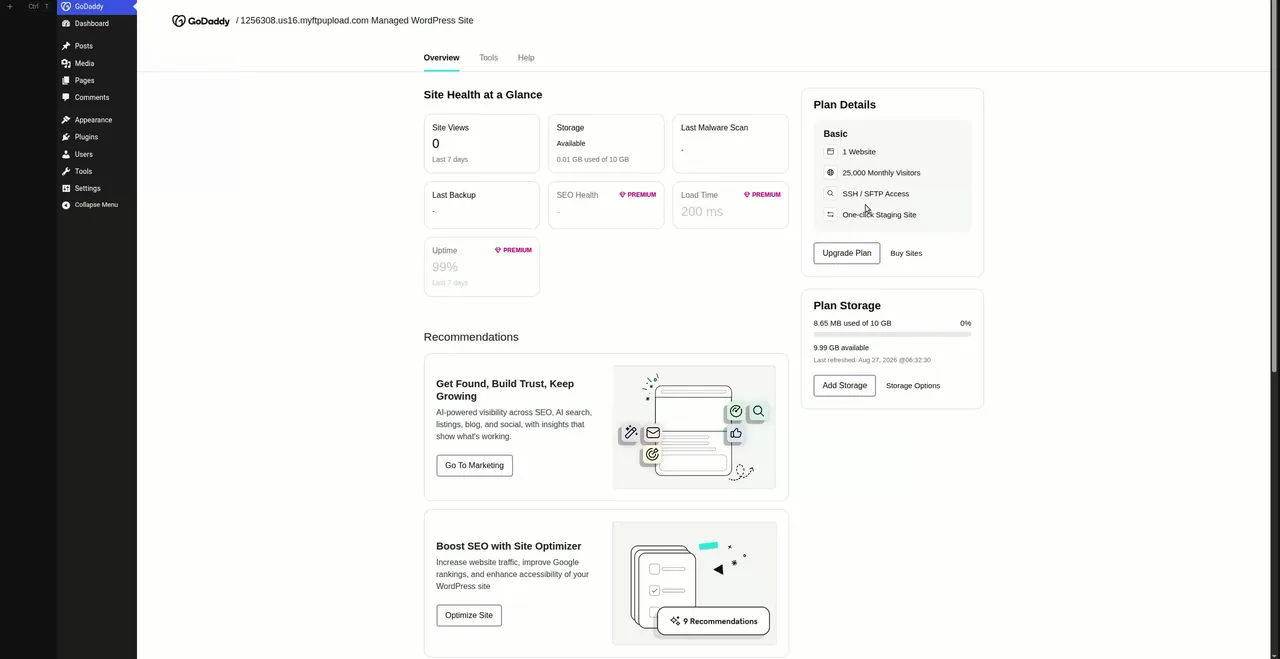
Task: Click the page's vertical scrollbar
Action: pyautogui.click(x=1275, y=187)
